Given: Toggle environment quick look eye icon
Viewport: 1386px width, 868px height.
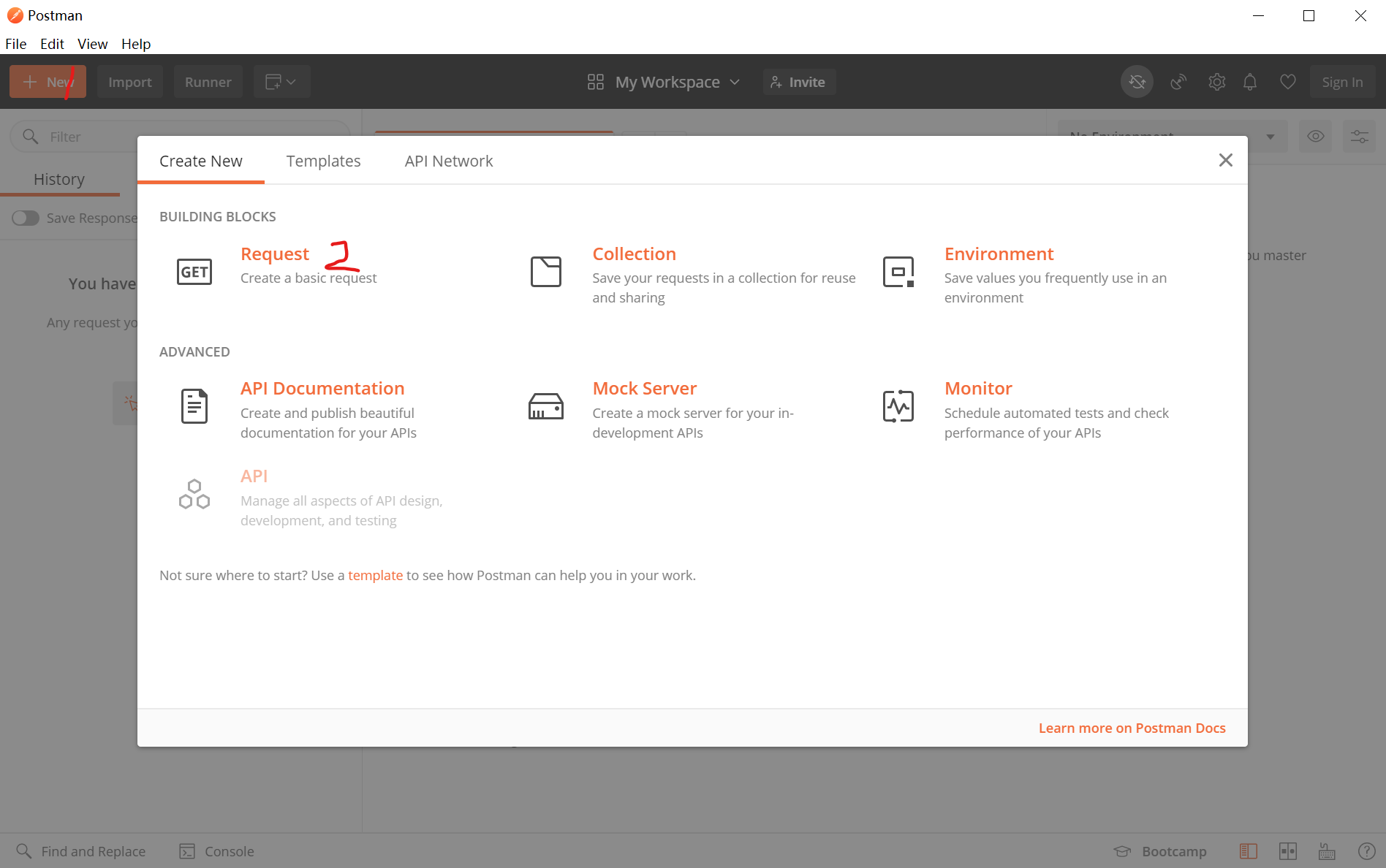Looking at the screenshot, I should point(1315,137).
